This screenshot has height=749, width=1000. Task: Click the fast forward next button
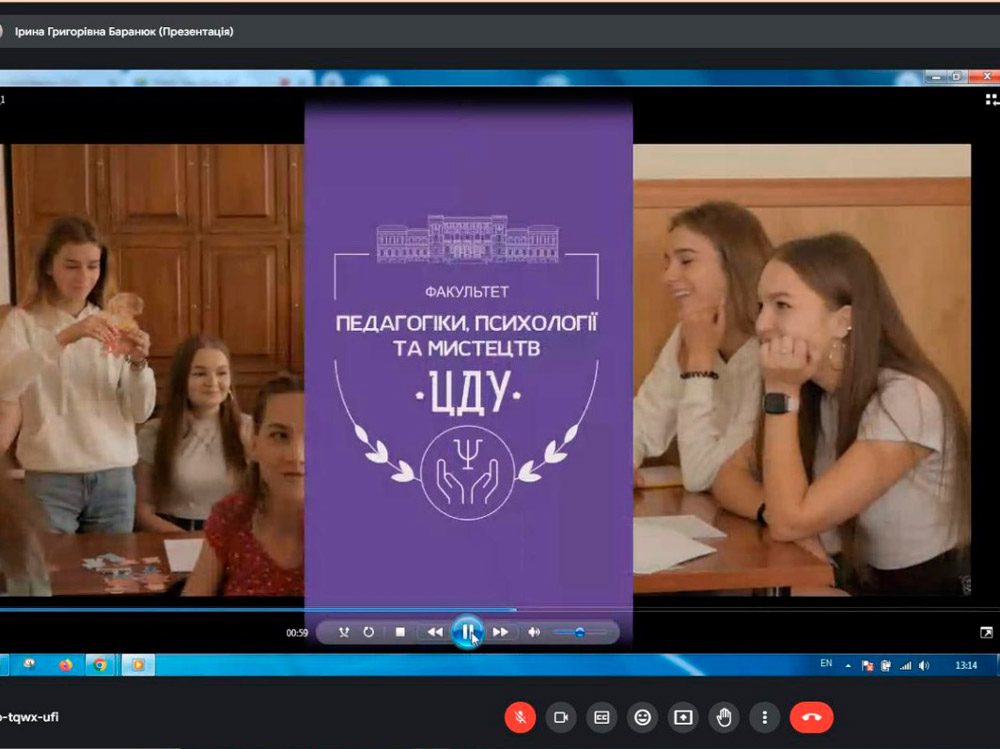[501, 632]
